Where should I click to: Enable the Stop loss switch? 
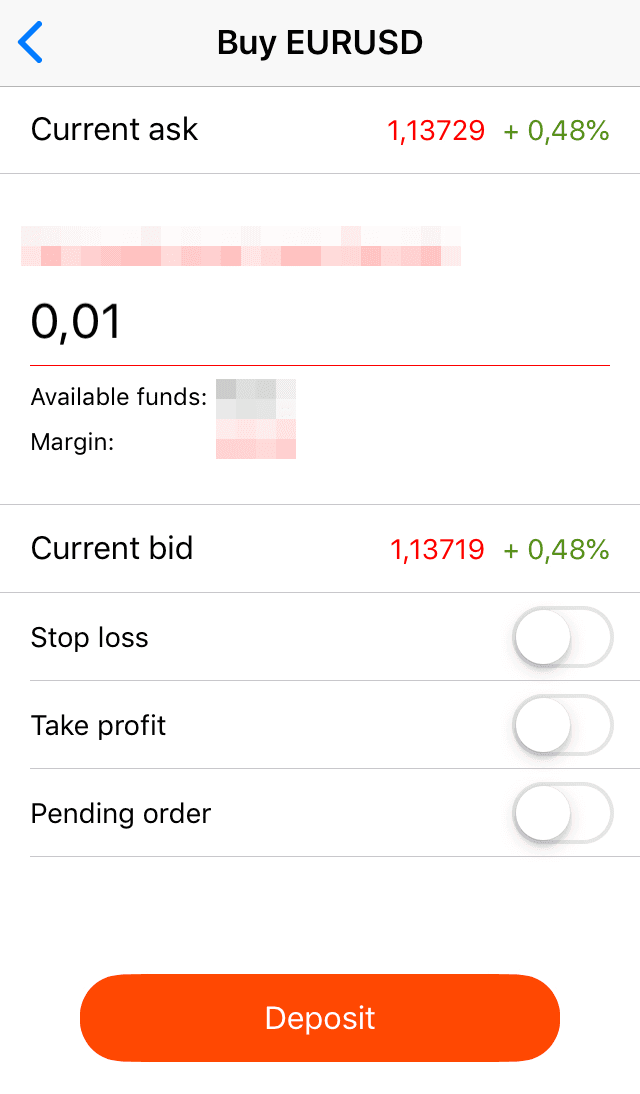tap(562, 637)
